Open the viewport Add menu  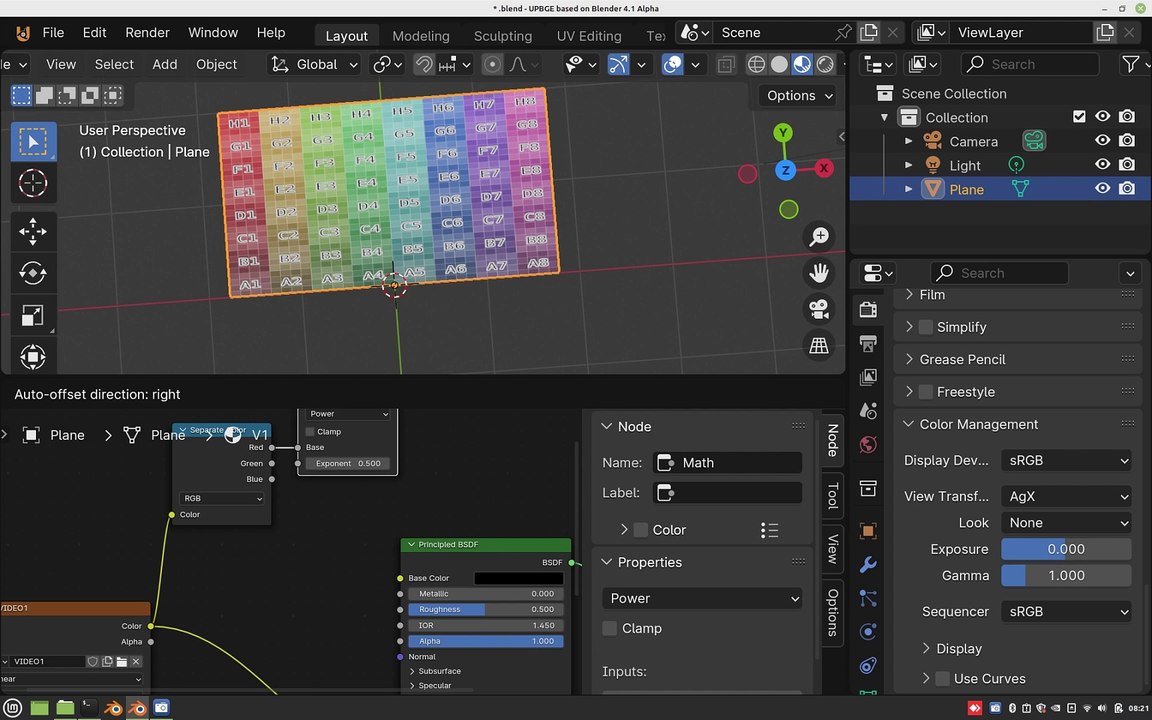pyautogui.click(x=165, y=65)
